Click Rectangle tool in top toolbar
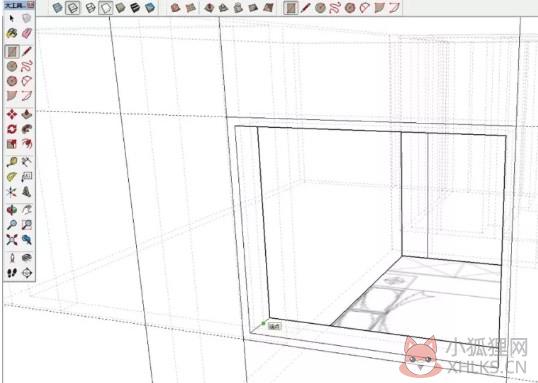The image size is (538, 383). pos(291,8)
